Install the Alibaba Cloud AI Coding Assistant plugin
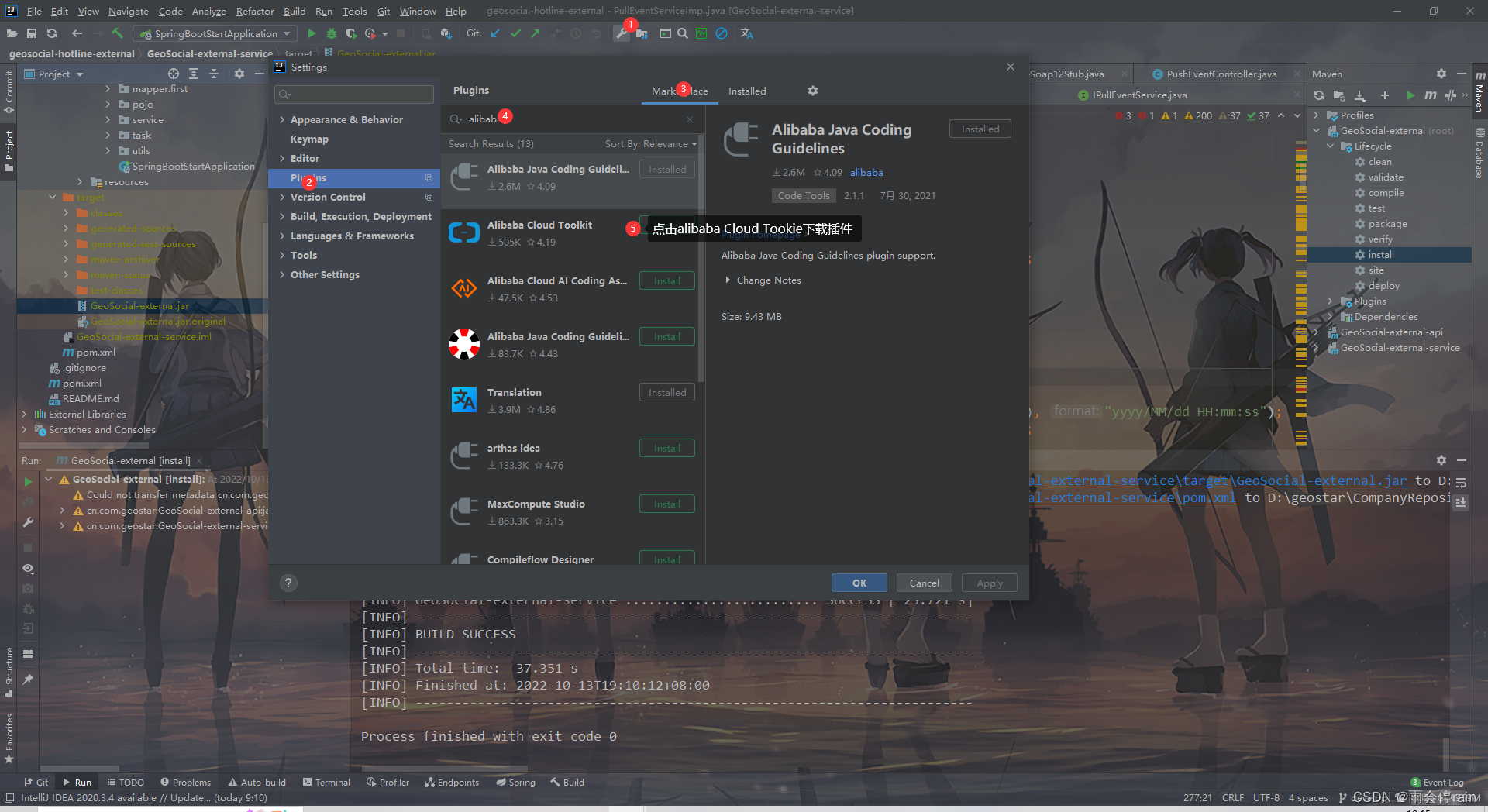Viewport: 1488px width, 812px height. (x=666, y=280)
